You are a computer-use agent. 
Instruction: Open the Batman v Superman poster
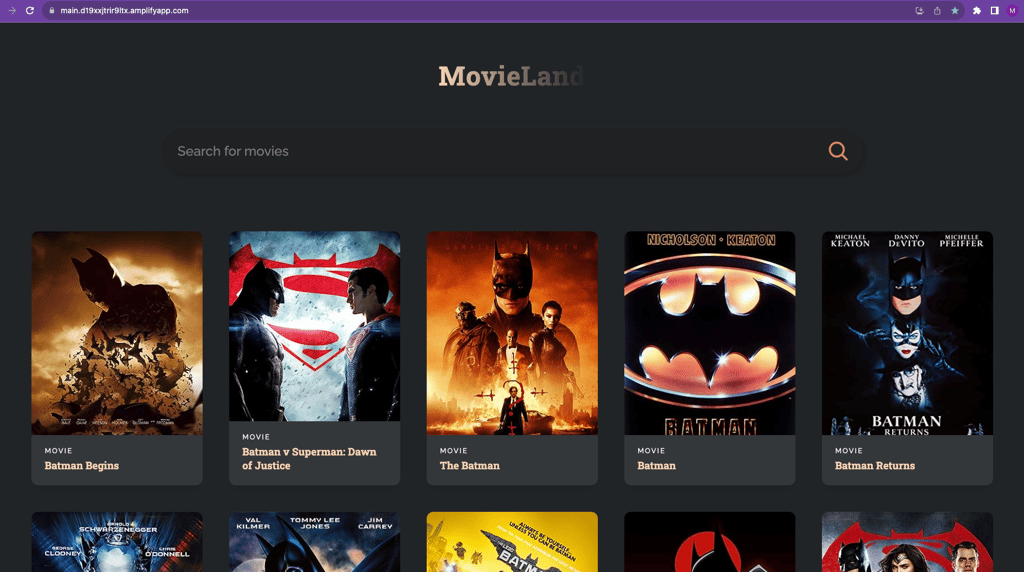click(x=314, y=326)
